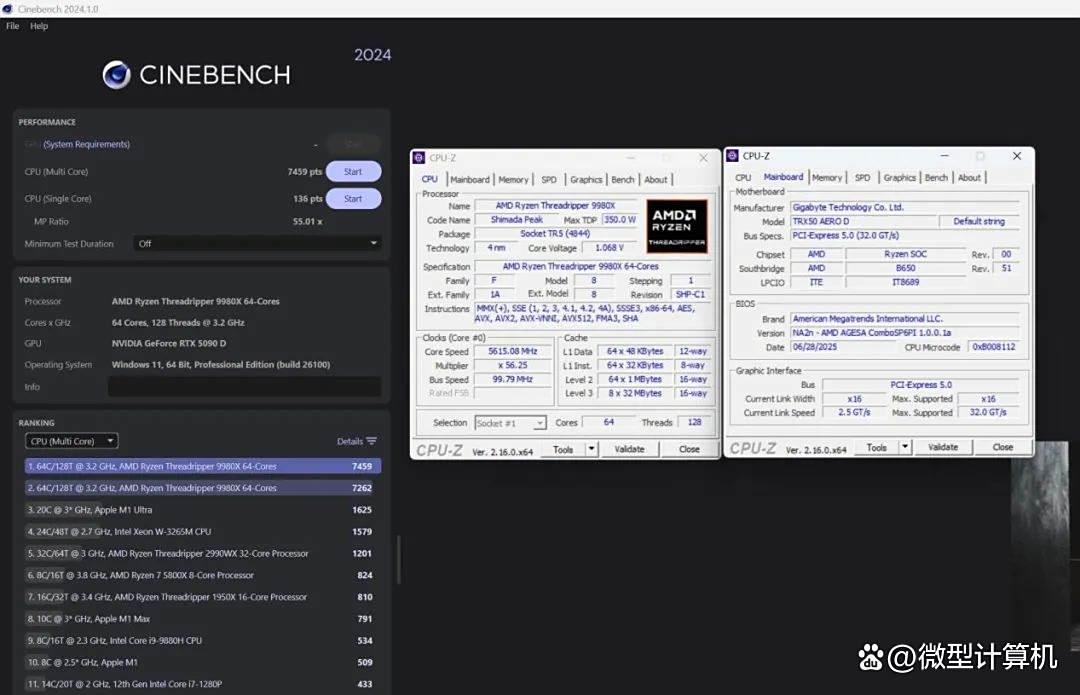The image size is (1080, 695).
Task: Switch to CPU tab in right CPU-Z window
Action: [x=743, y=178]
